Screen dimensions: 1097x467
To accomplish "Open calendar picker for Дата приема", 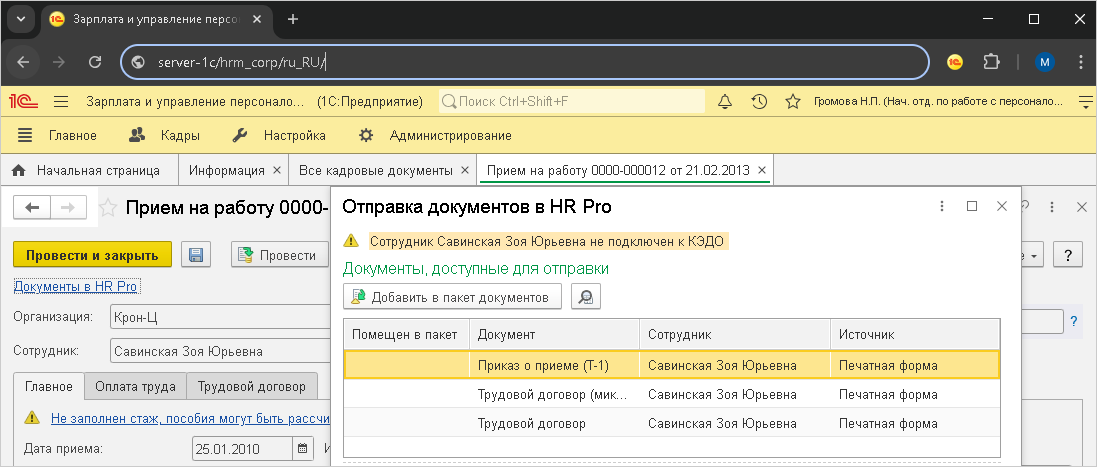I will pyautogui.click(x=302, y=448).
